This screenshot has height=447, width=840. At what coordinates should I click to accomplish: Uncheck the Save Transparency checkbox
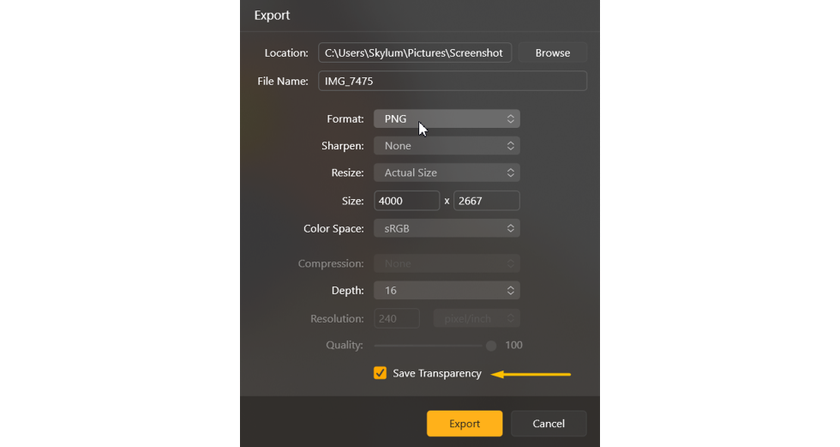380,373
